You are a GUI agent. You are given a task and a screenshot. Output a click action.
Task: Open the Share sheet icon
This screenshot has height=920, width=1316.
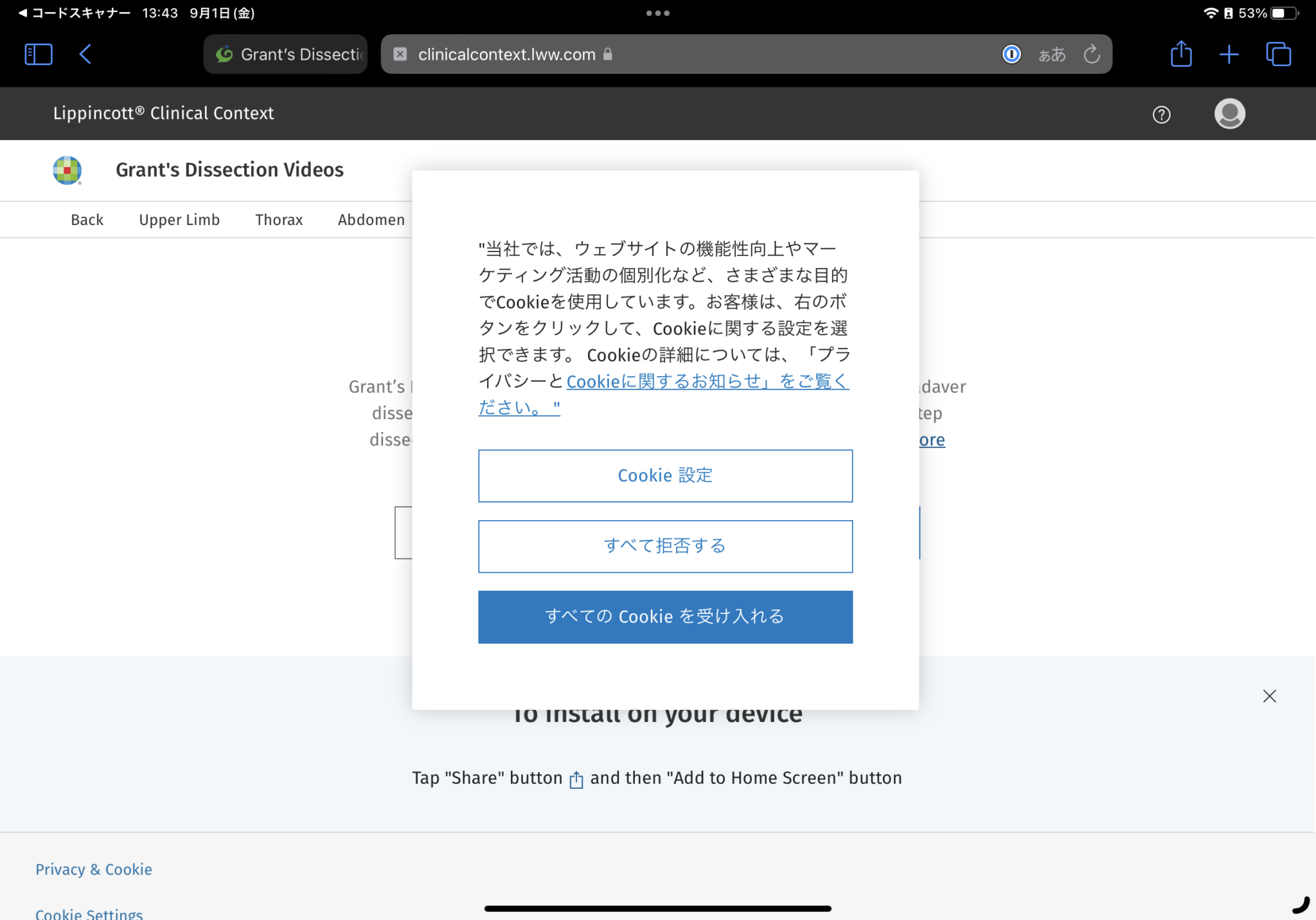[1181, 54]
